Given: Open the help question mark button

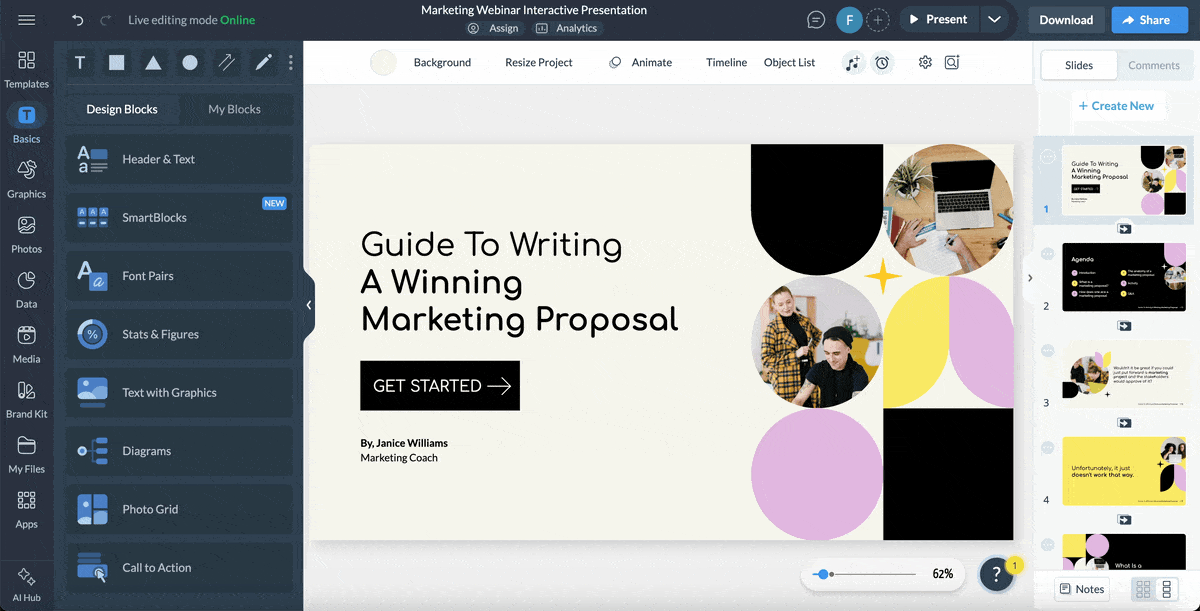Looking at the screenshot, I should [997, 574].
